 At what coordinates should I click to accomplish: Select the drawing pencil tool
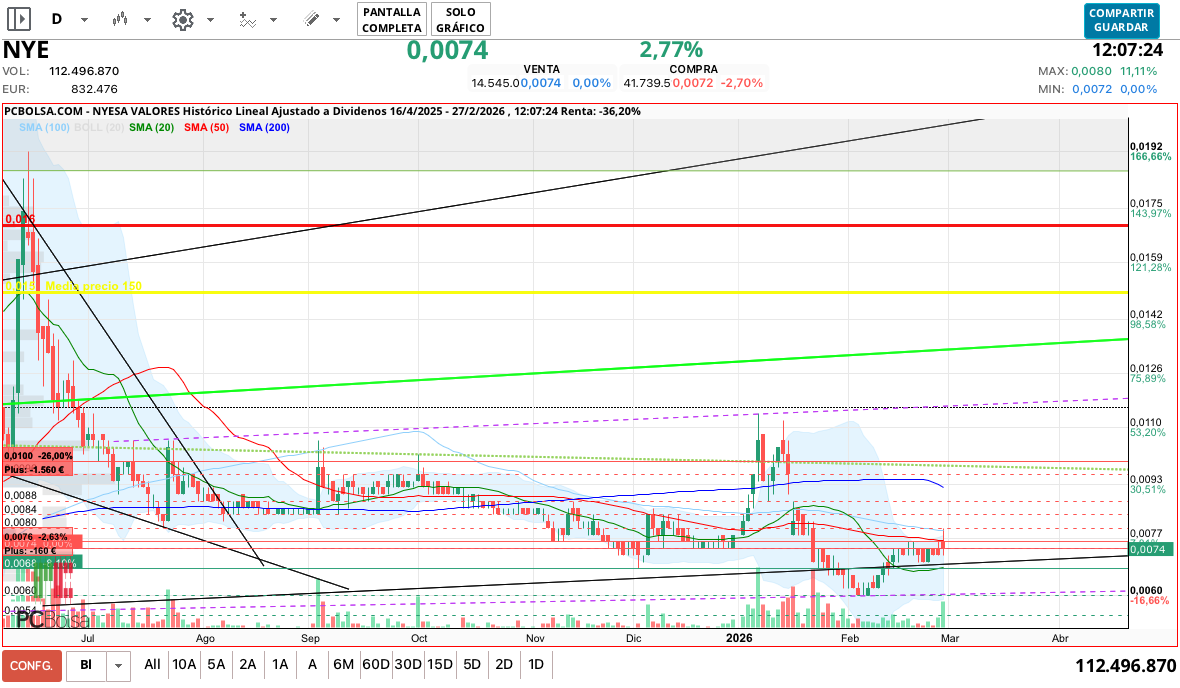[311, 20]
